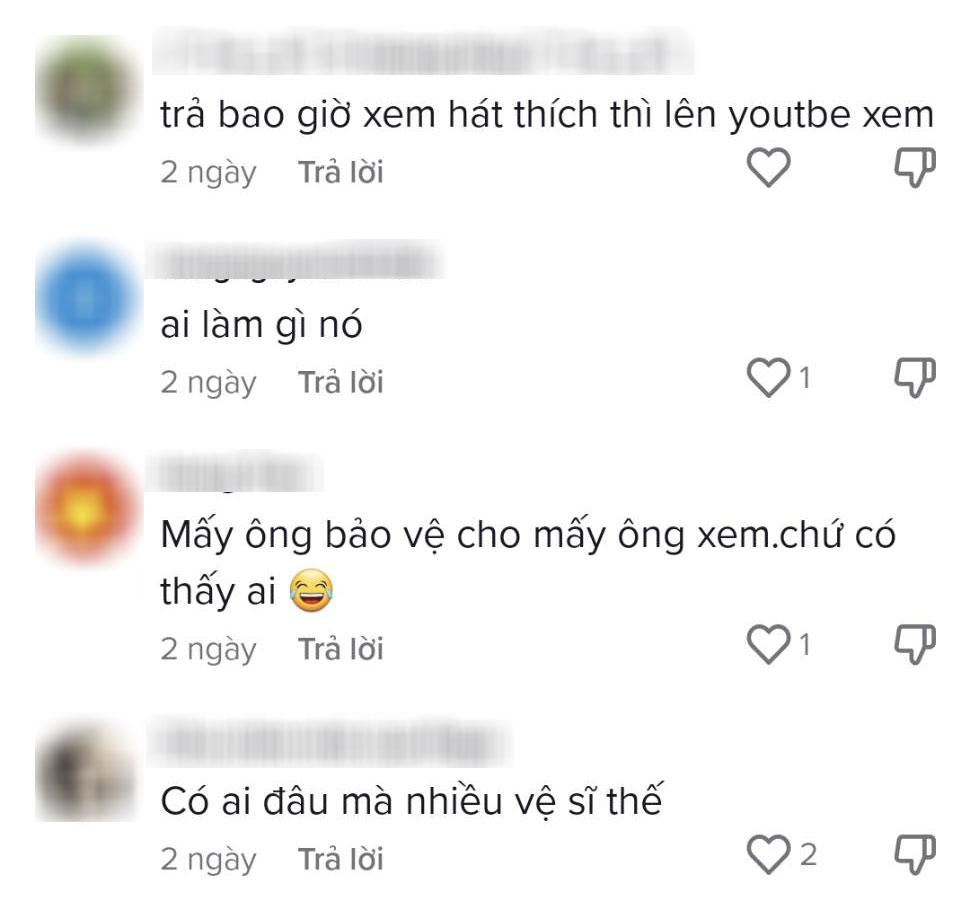Image resolution: width=970 pixels, height=908 pixels.
Task: Reply to the 'Mấy ông bảo vệ' comment
Action: coord(341,649)
